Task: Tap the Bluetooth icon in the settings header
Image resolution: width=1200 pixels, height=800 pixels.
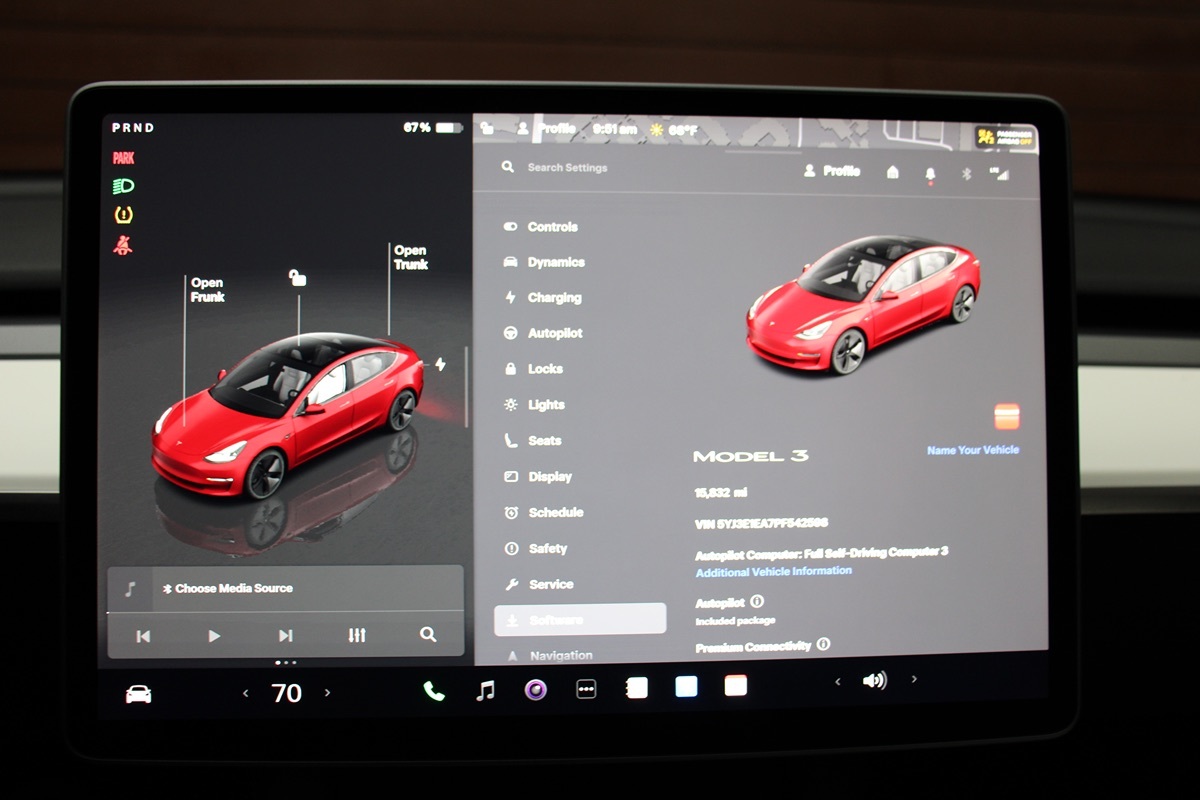Action: (x=966, y=173)
